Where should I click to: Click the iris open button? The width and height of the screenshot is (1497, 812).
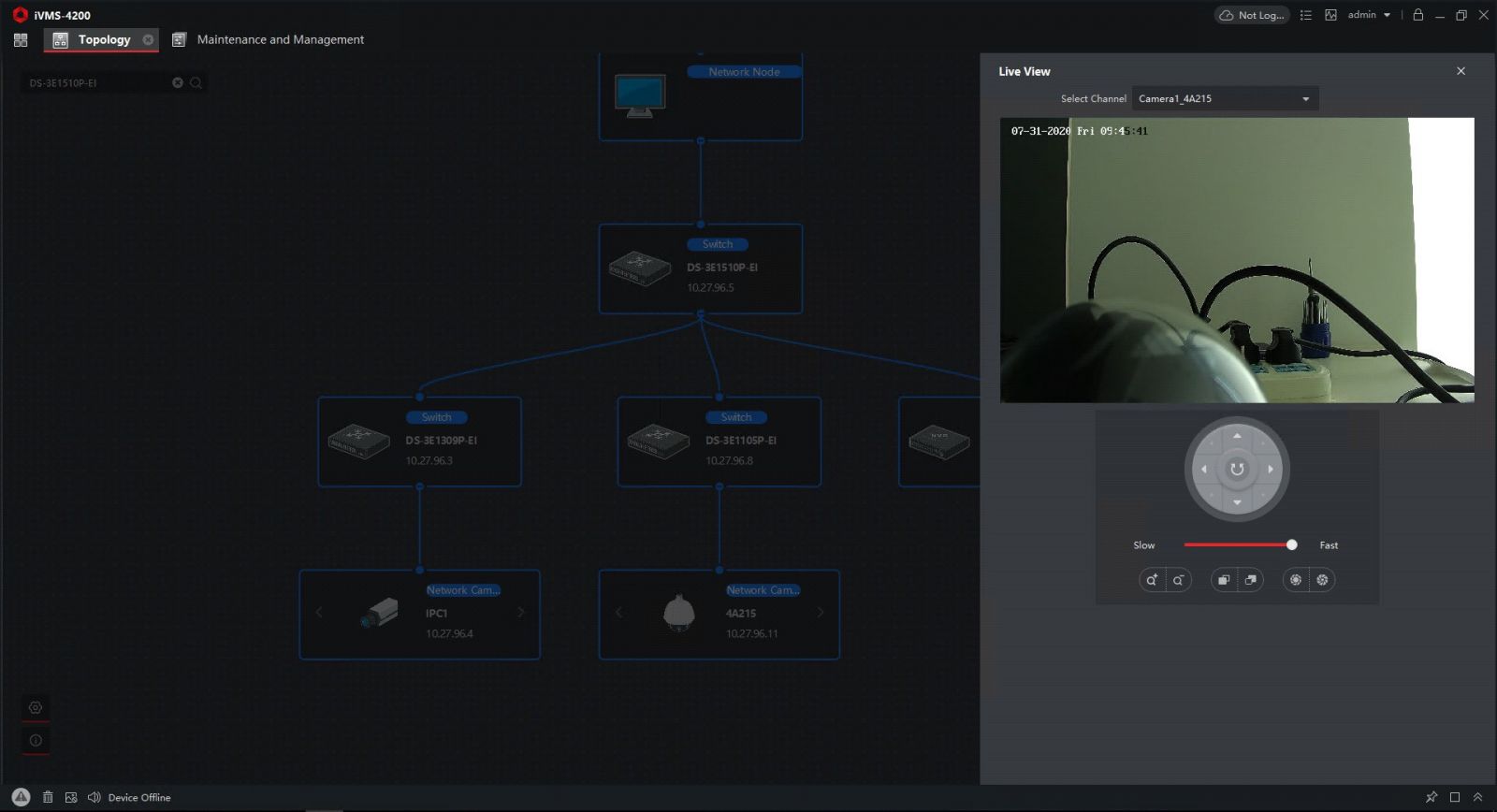tap(1295, 580)
